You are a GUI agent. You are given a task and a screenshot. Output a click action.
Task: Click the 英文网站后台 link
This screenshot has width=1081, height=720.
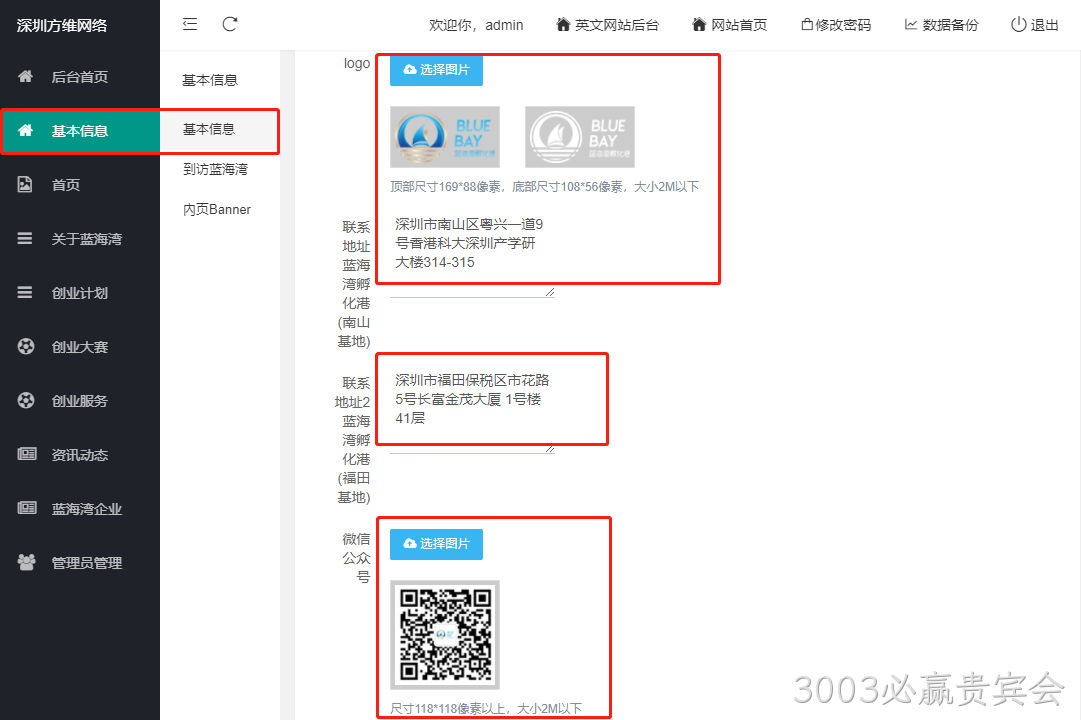pyautogui.click(x=607, y=25)
